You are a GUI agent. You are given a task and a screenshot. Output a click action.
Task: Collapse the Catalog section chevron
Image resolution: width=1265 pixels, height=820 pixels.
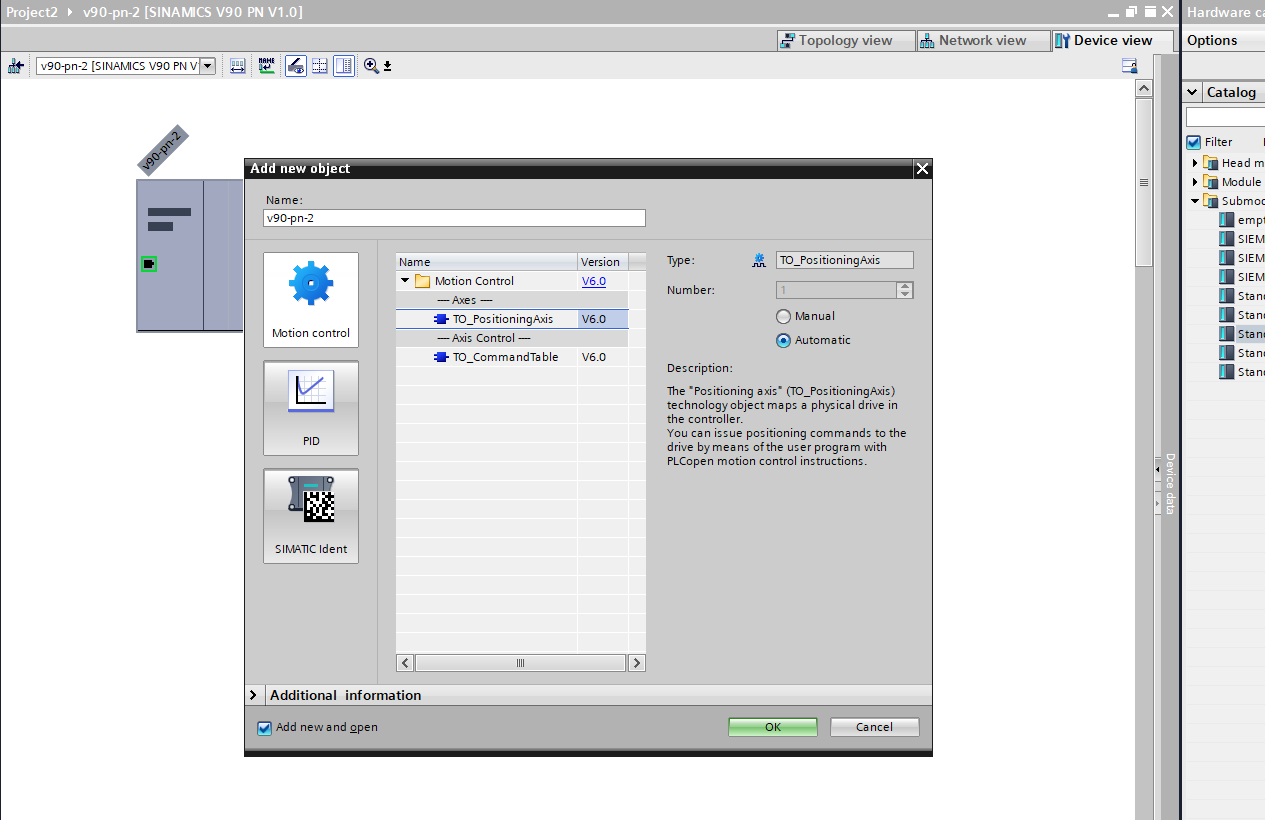(x=1192, y=92)
